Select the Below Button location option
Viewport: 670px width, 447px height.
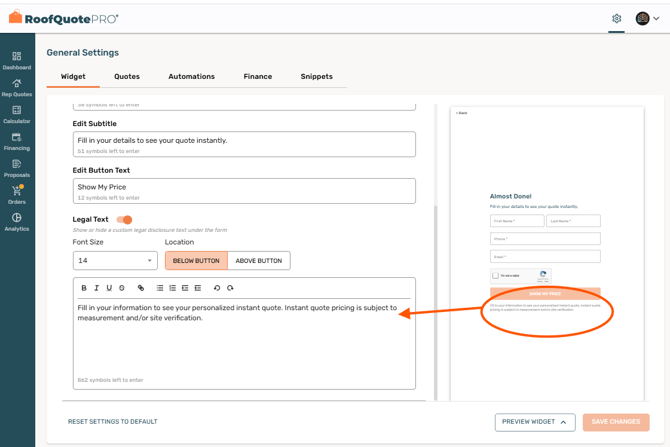pyautogui.click(x=196, y=260)
